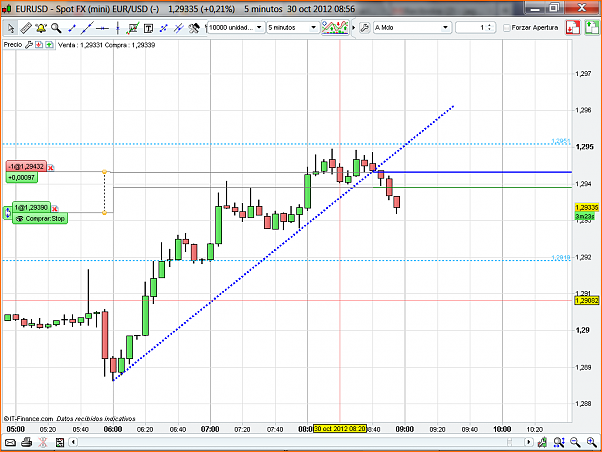Click the zoom reset magnifier icon
The image size is (602, 452).
[x=559, y=442]
